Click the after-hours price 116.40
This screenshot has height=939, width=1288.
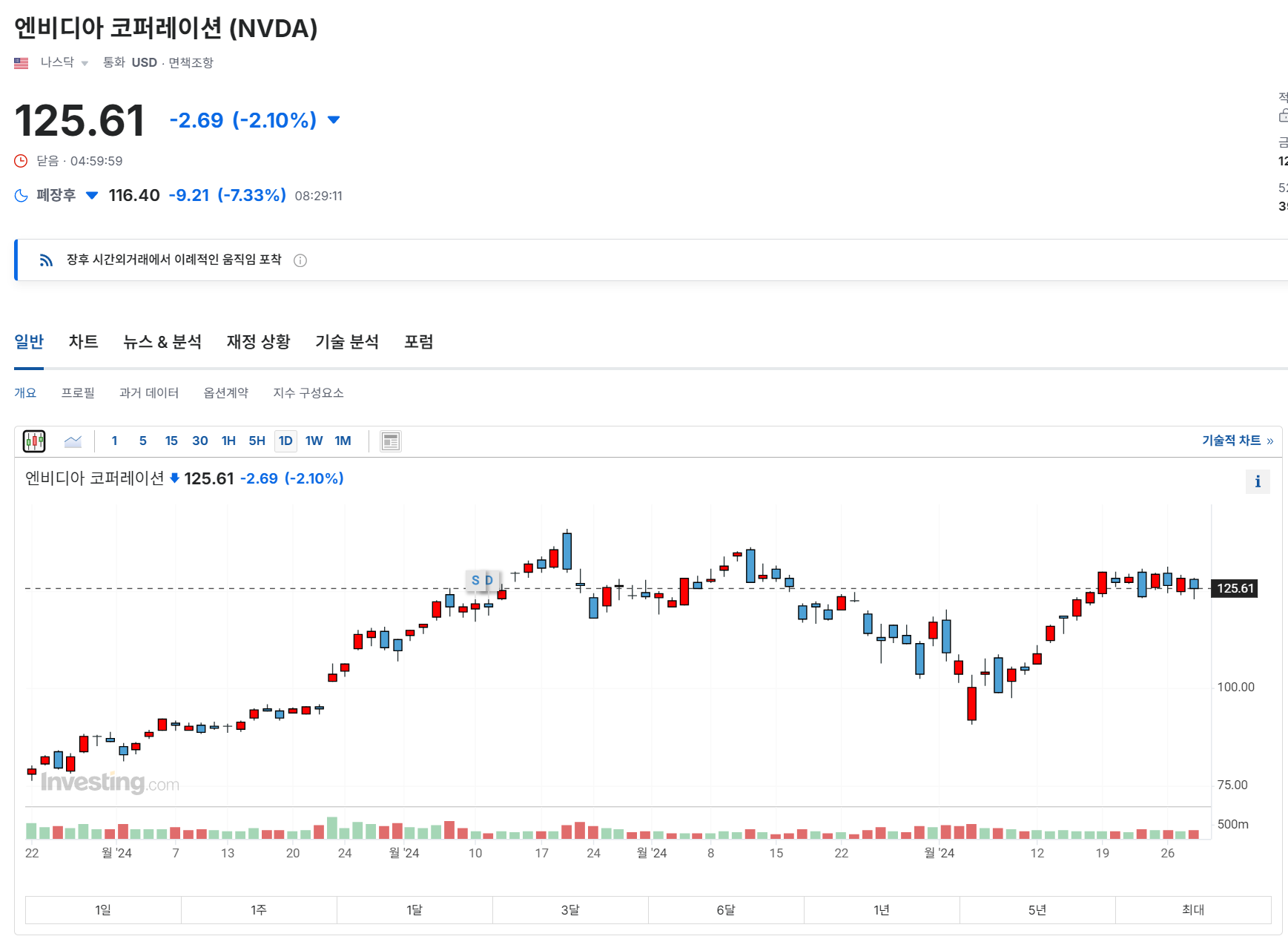tap(134, 196)
